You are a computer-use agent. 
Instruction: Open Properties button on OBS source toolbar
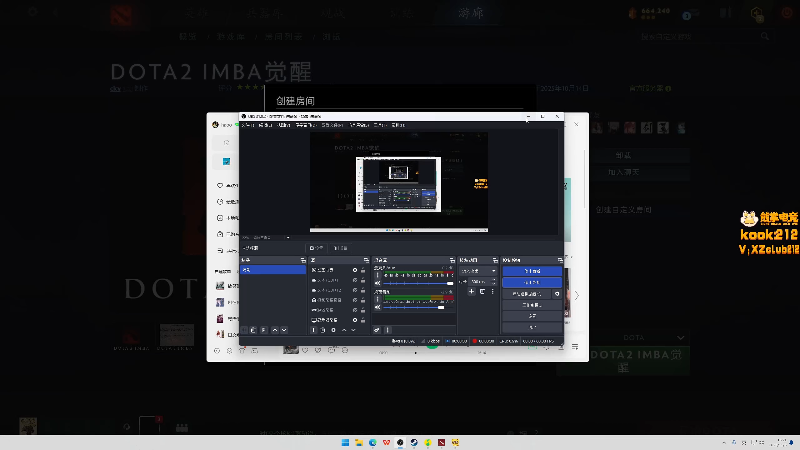click(x=316, y=248)
